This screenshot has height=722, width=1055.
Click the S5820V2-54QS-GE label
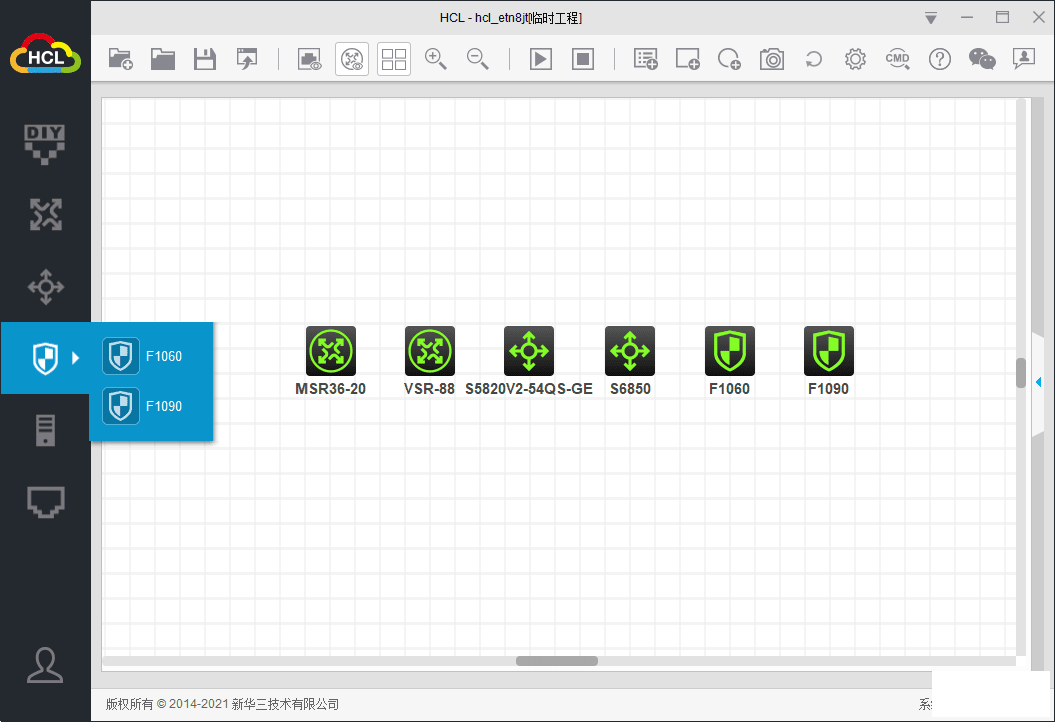tap(529, 389)
